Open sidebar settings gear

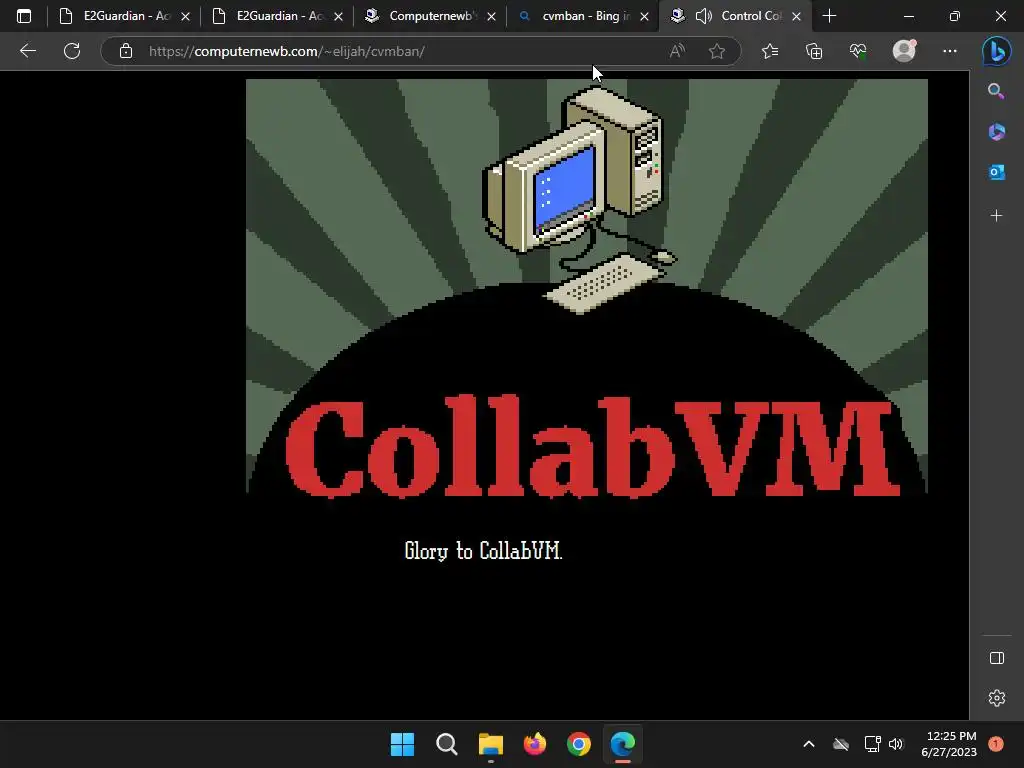point(997,698)
